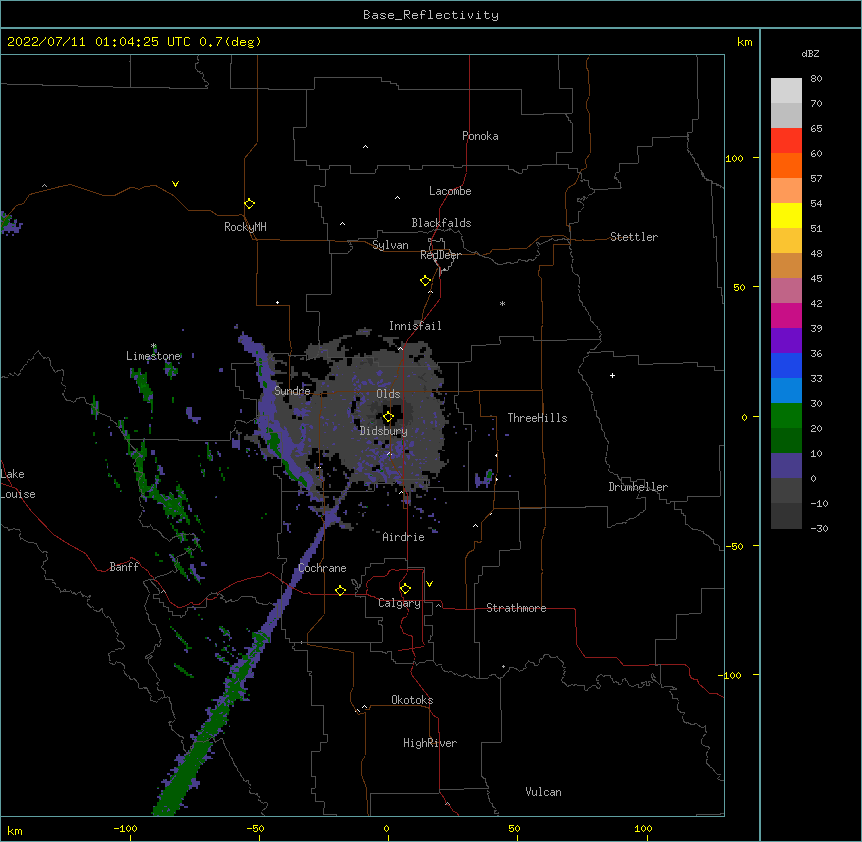862x842 pixels.
Task: Click the yellow v marker northeast of Limestone
Action: [175, 184]
